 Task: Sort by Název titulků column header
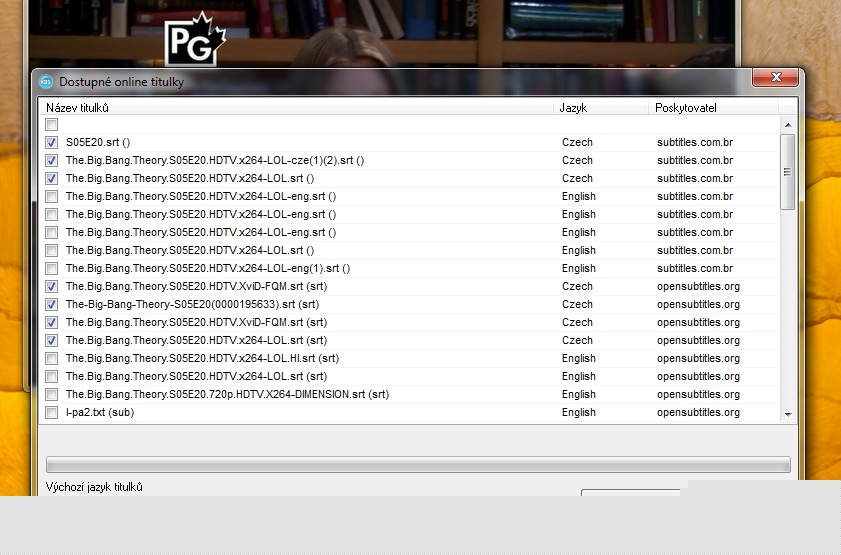[296, 108]
